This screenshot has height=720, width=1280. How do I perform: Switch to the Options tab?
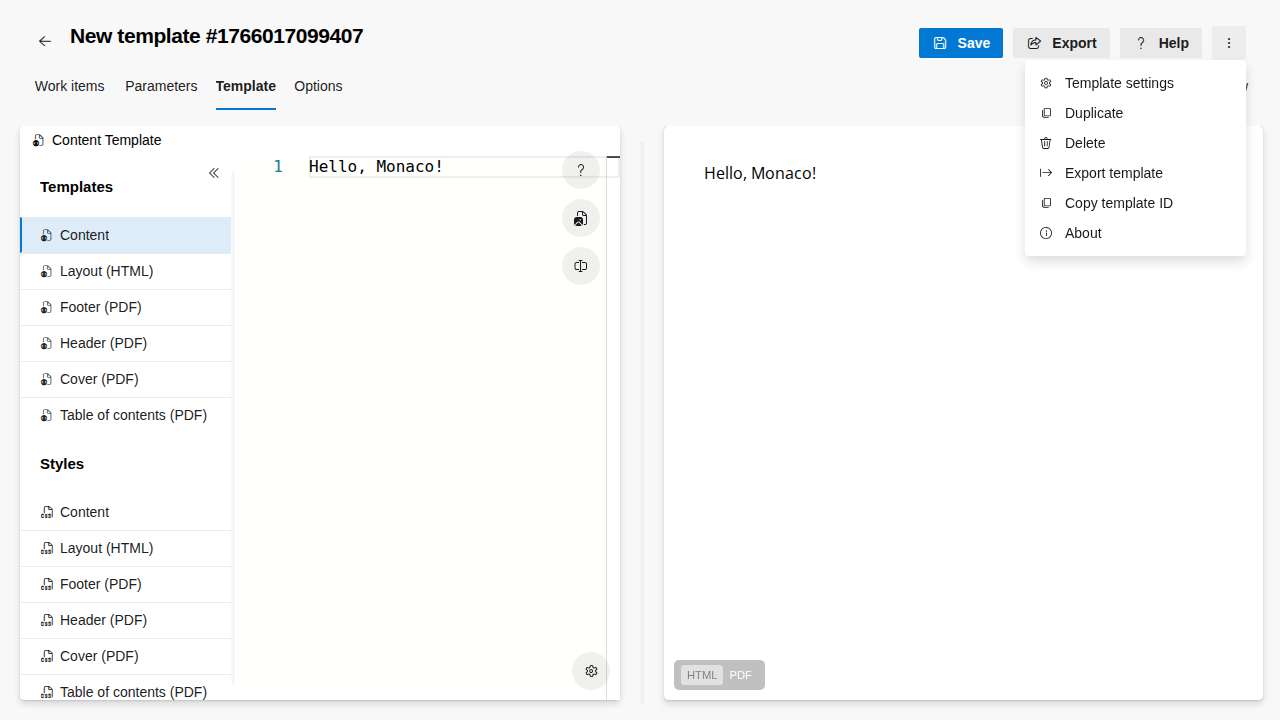[x=318, y=86]
